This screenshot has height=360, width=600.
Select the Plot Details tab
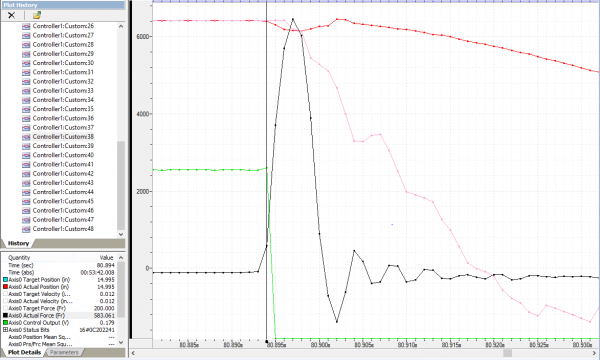click(x=24, y=352)
